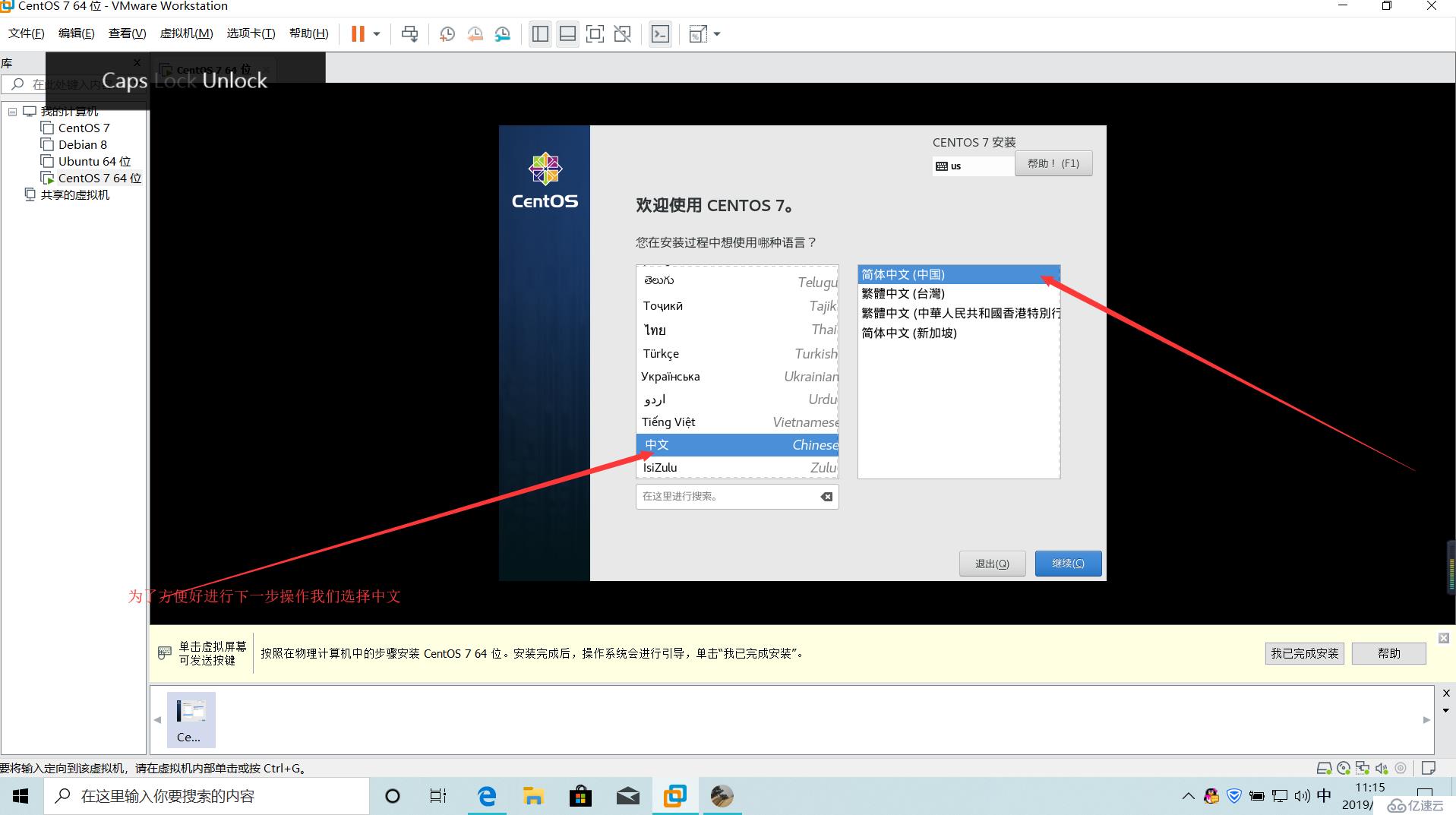This screenshot has height=815, width=1456.
Task: Click the message log note icon
Action: [x=1428, y=768]
